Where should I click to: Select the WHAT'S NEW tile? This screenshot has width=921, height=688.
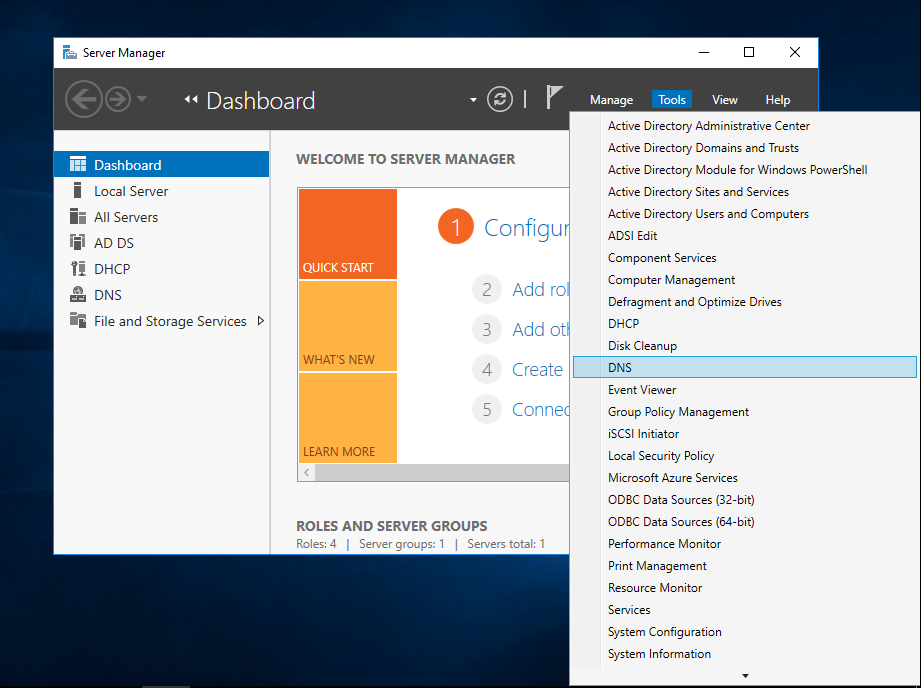tap(348, 326)
